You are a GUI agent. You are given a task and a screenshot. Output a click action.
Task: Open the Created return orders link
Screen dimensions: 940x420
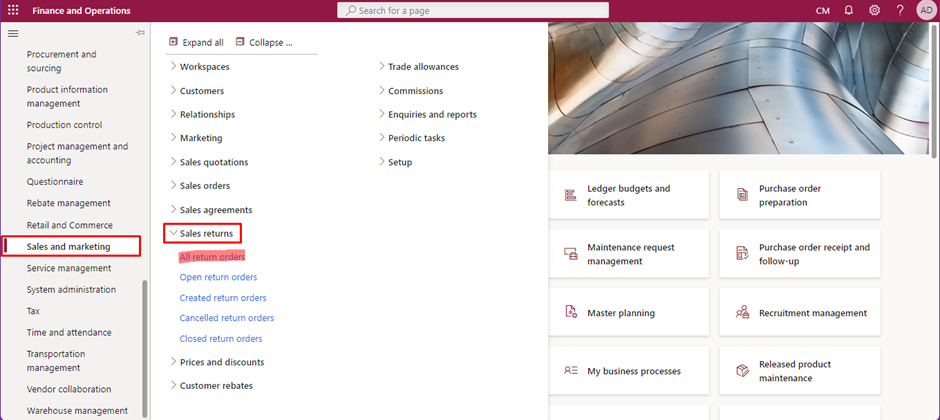click(x=223, y=297)
